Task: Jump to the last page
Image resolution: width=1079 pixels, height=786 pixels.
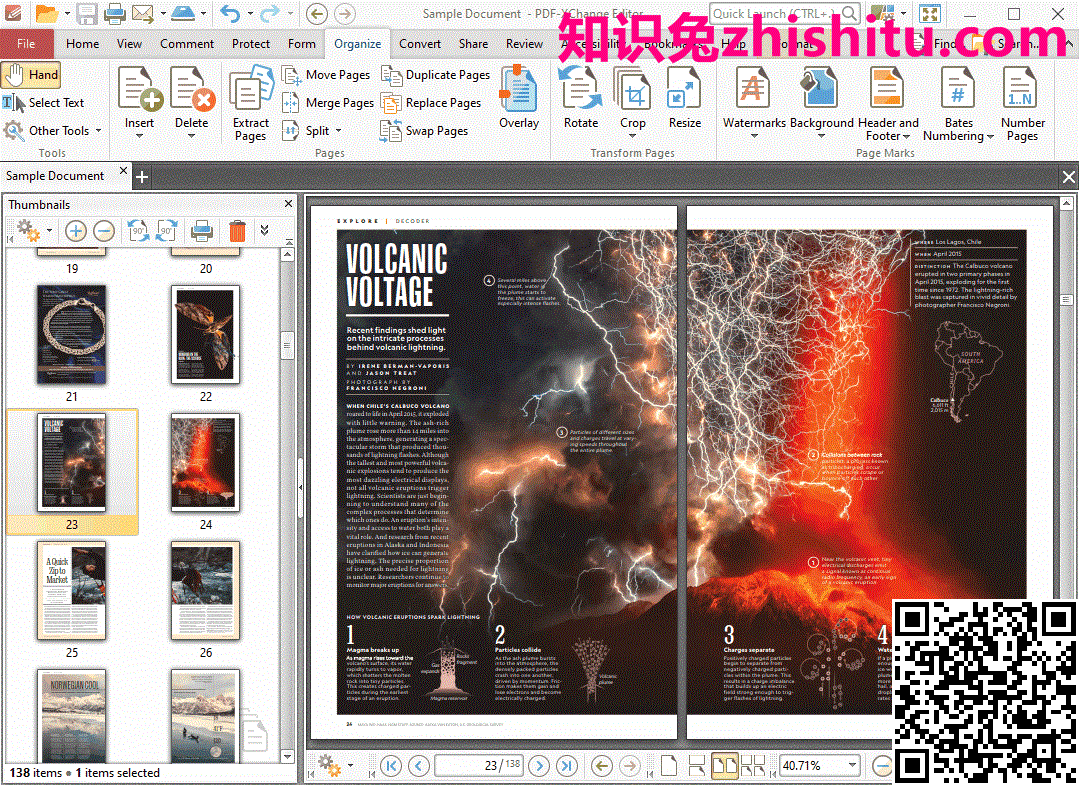Action: [x=567, y=765]
